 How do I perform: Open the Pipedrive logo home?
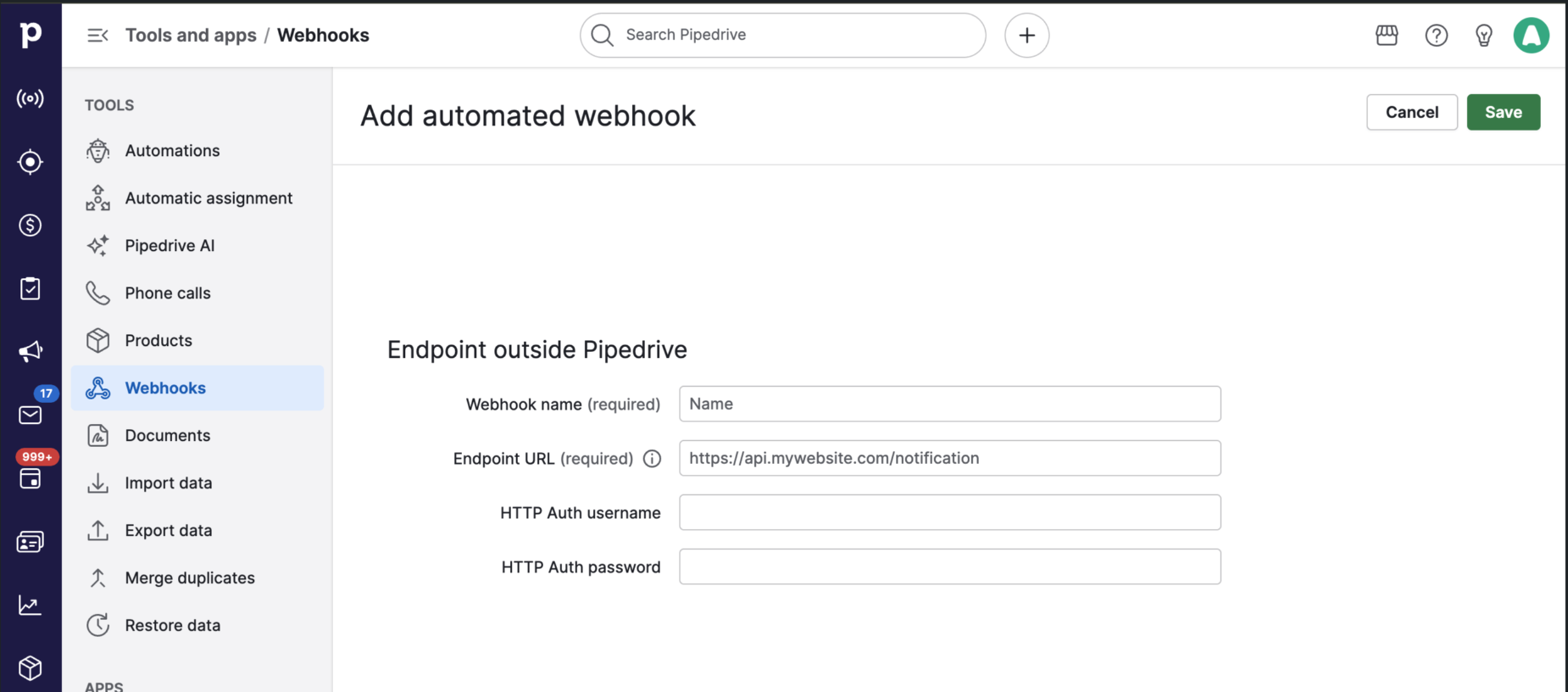[31, 35]
